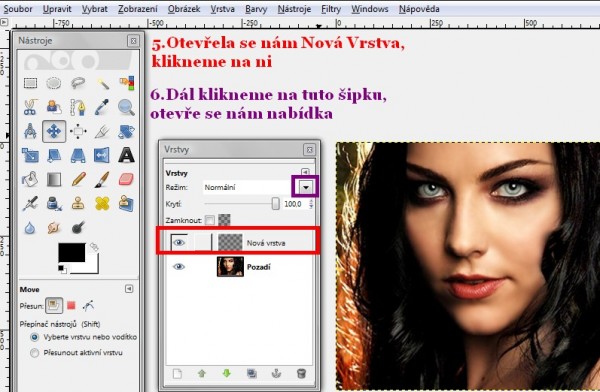Anchor the floating layer

point(276,374)
